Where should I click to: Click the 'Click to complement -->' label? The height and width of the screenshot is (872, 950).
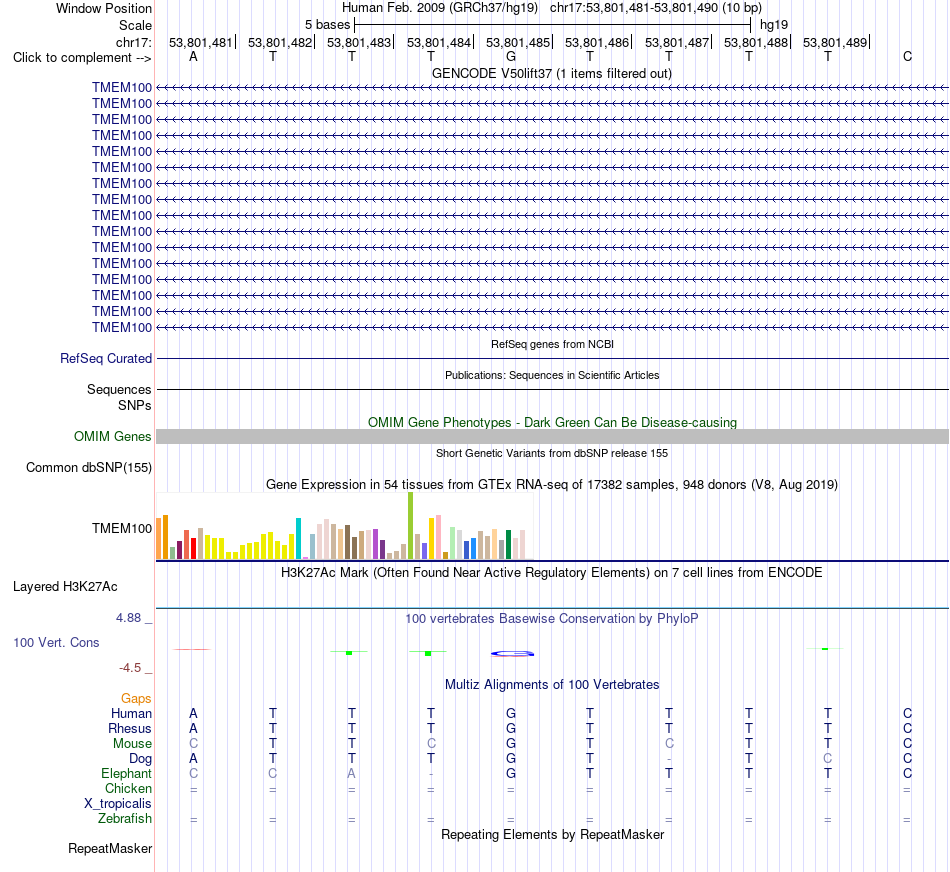tap(82, 58)
